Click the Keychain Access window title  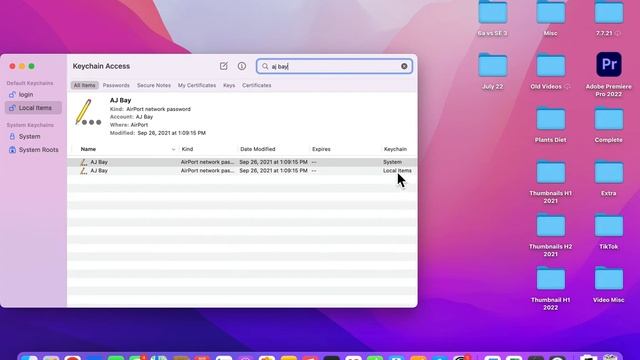coord(101,66)
